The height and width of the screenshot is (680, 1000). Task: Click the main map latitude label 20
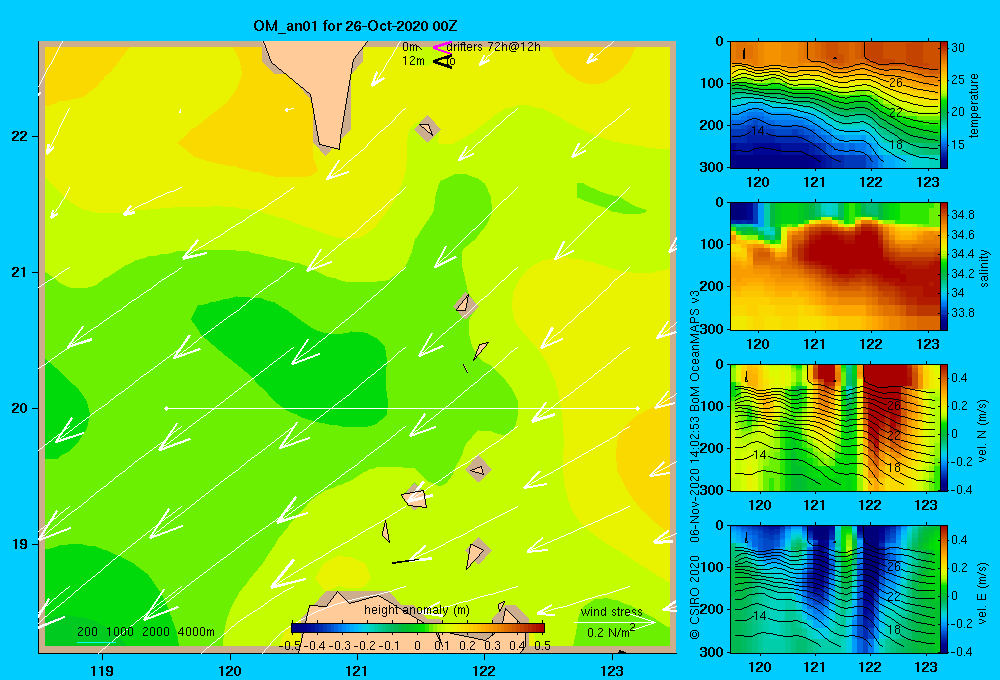(20, 408)
